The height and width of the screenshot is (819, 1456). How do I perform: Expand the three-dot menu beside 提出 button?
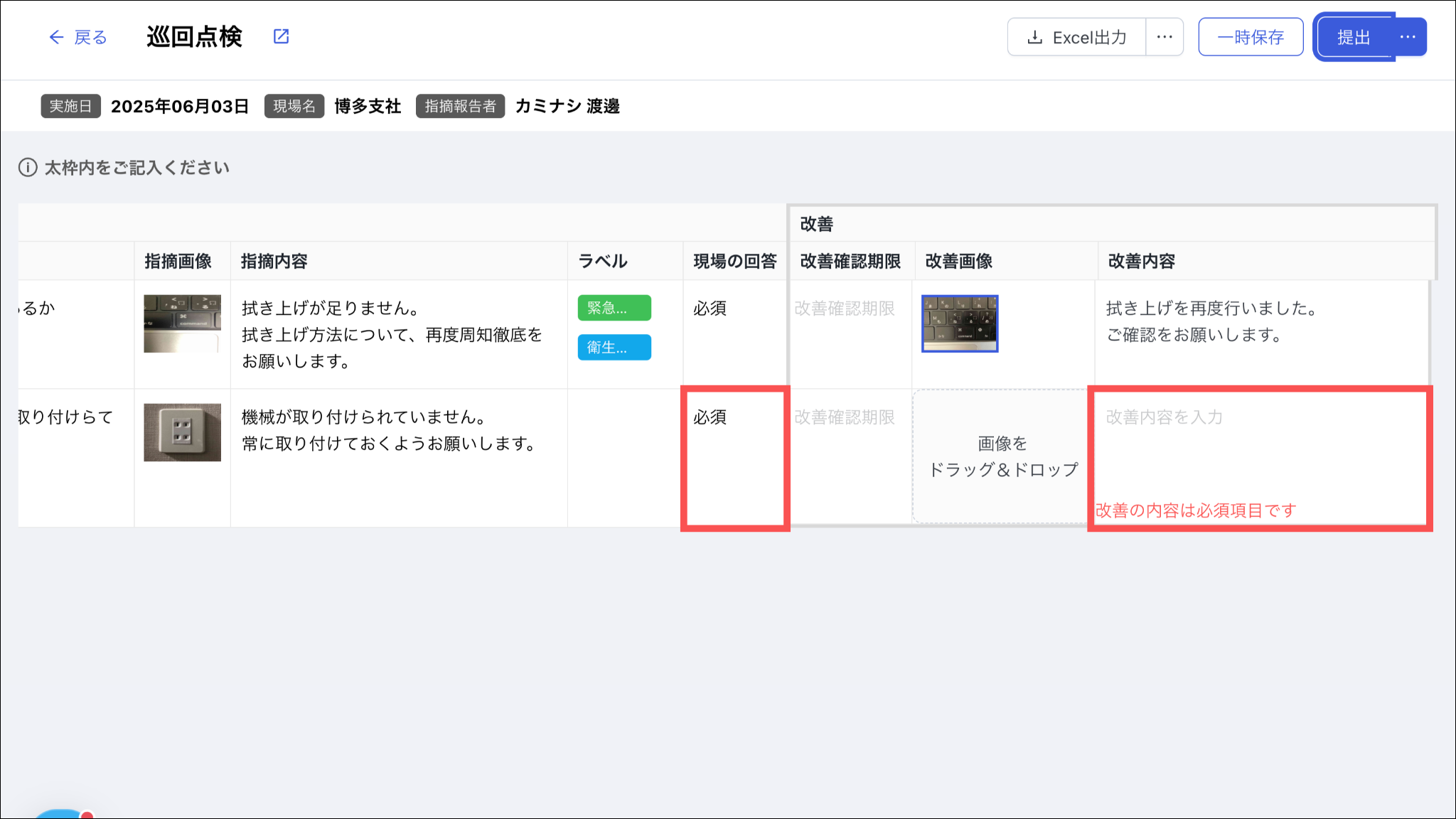click(x=1408, y=37)
